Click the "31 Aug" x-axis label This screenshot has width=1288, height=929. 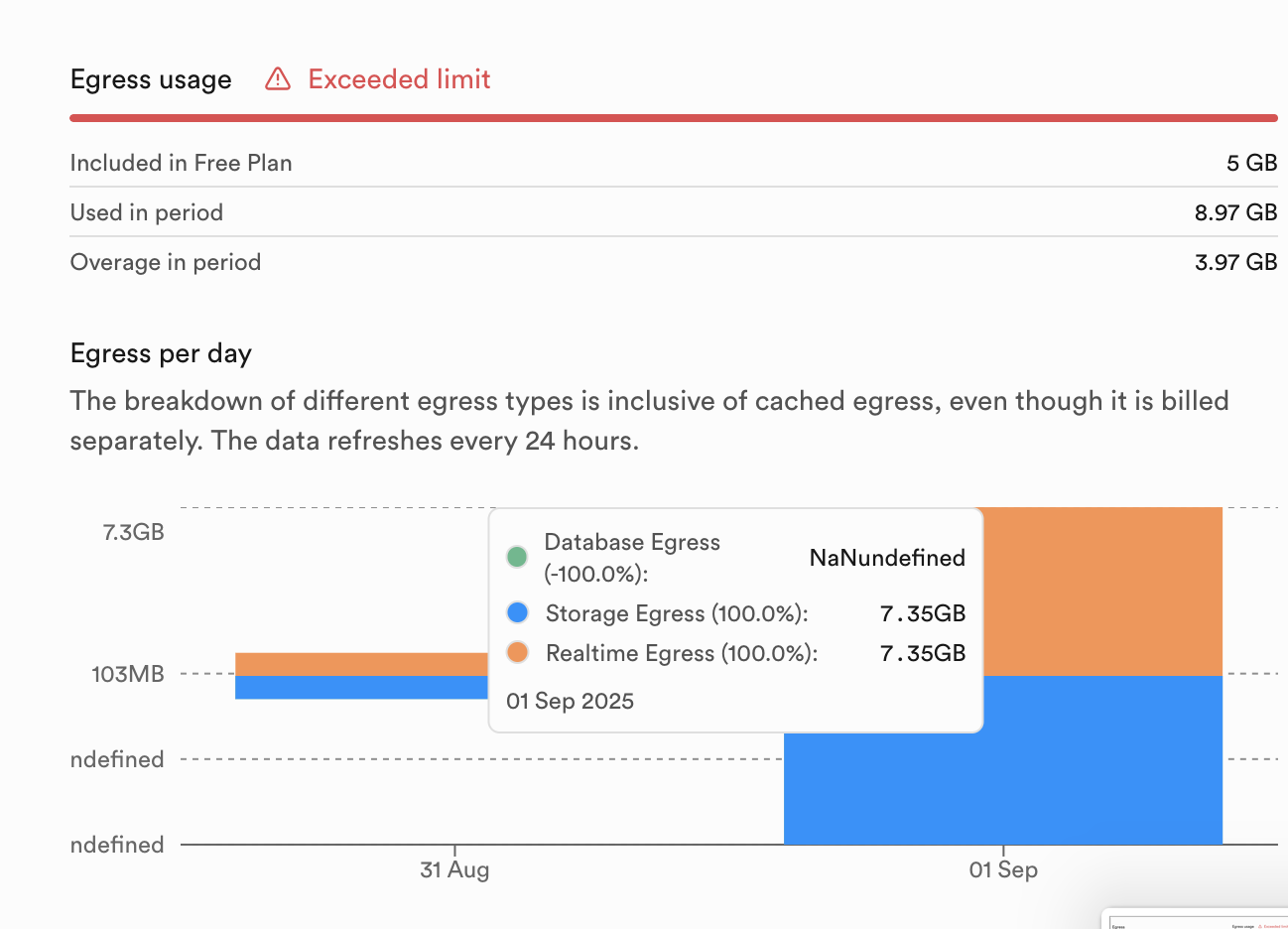(454, 870)
